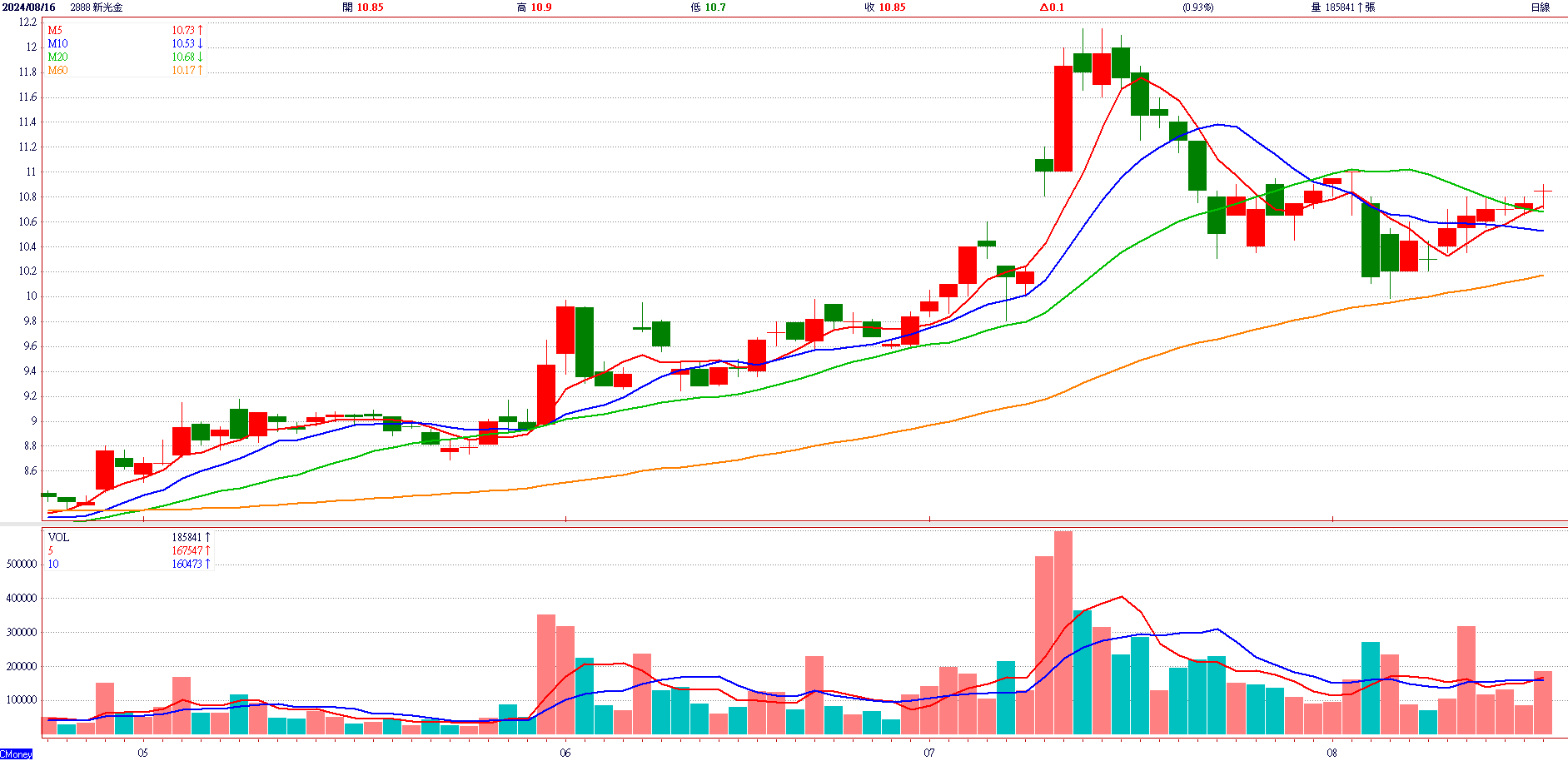The width and height of the screenshot is (1568, 761).
Task: Select the stock name 2888 新光金
Action: pos(97,7)
